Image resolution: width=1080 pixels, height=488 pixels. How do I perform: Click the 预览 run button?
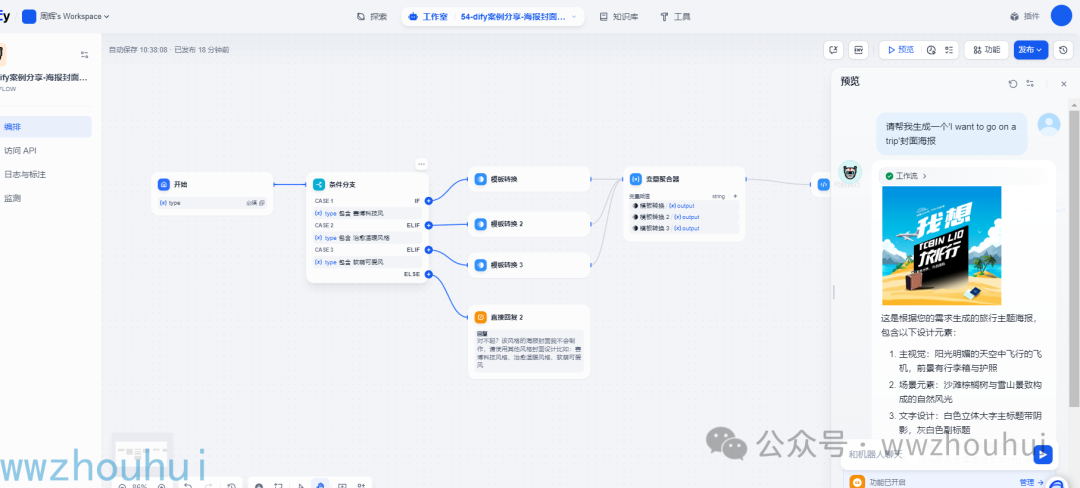pyautogui.click(x=901, y=50)
